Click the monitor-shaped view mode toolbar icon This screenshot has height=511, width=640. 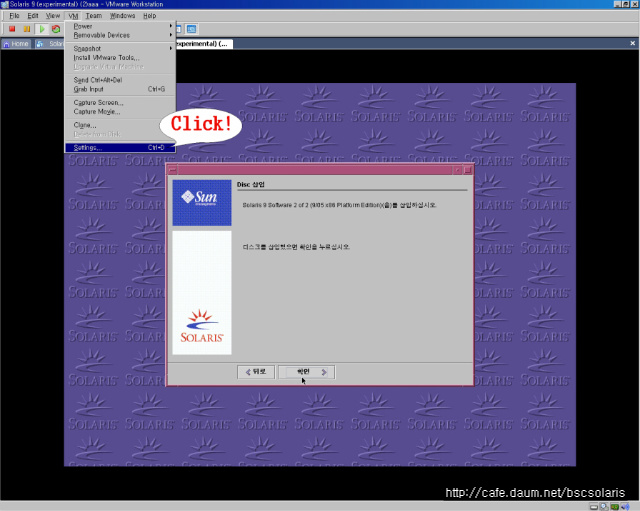[191, 29]
